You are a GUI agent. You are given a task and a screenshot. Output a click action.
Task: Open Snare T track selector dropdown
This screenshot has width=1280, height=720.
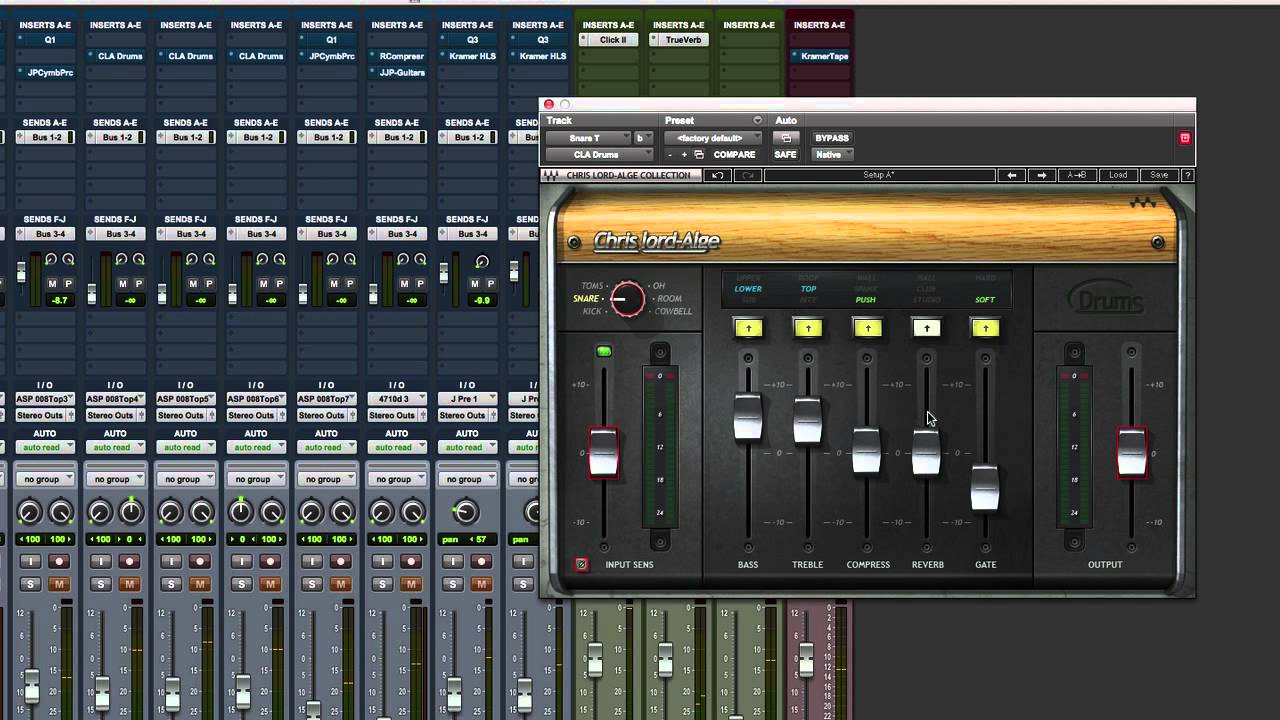coord(588,138)
